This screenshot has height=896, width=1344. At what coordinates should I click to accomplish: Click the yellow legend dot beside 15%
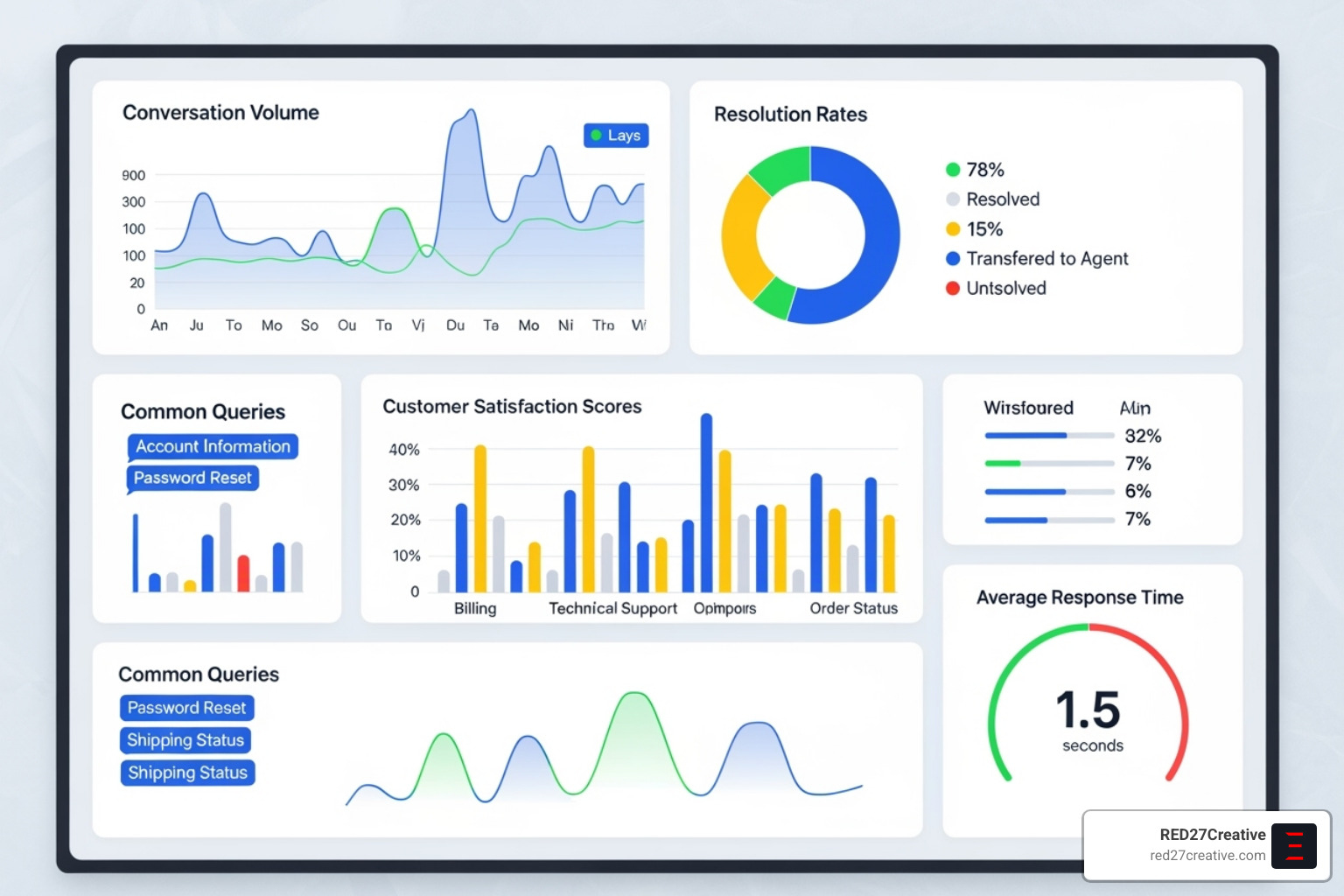point(953,229)
